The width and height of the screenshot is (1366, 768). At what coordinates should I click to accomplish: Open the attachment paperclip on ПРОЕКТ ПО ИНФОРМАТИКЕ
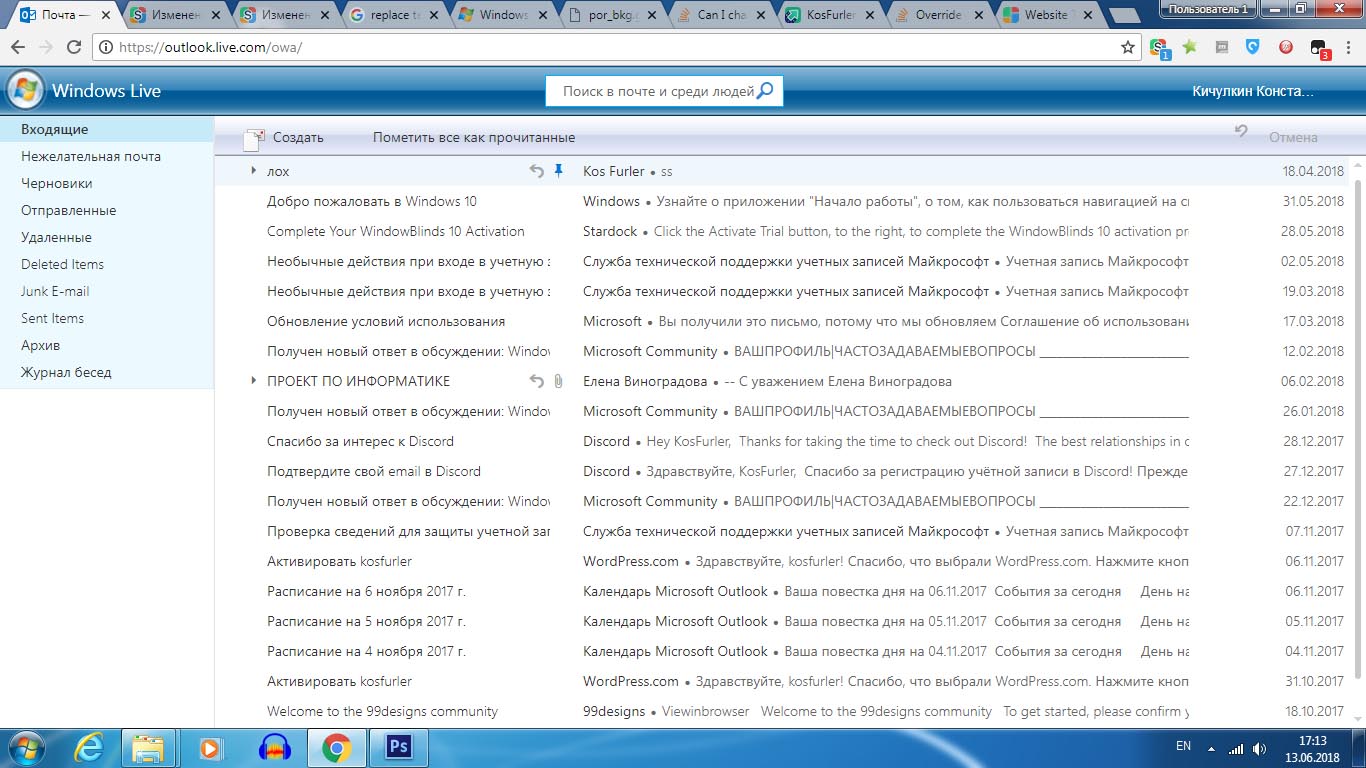pos(558,381)
